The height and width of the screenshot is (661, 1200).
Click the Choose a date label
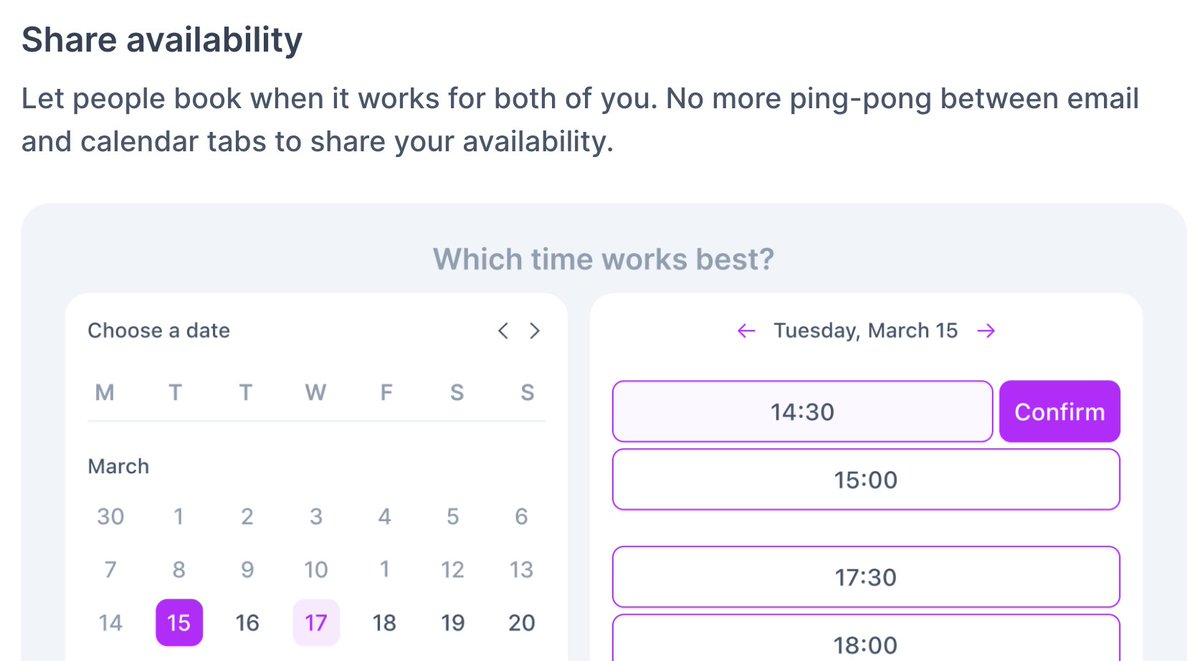point(159,331)
